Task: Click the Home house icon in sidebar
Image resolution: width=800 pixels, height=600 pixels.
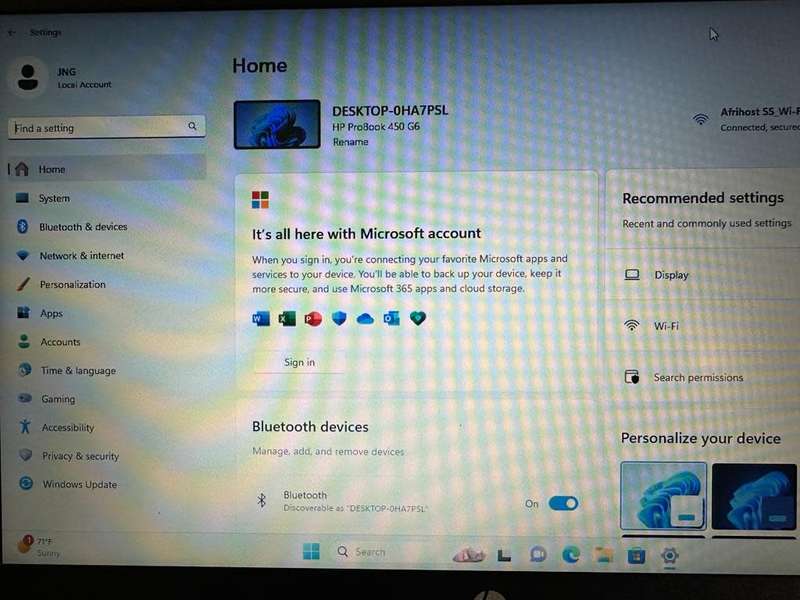Action: pyautogui.click(x=22, y=169)
